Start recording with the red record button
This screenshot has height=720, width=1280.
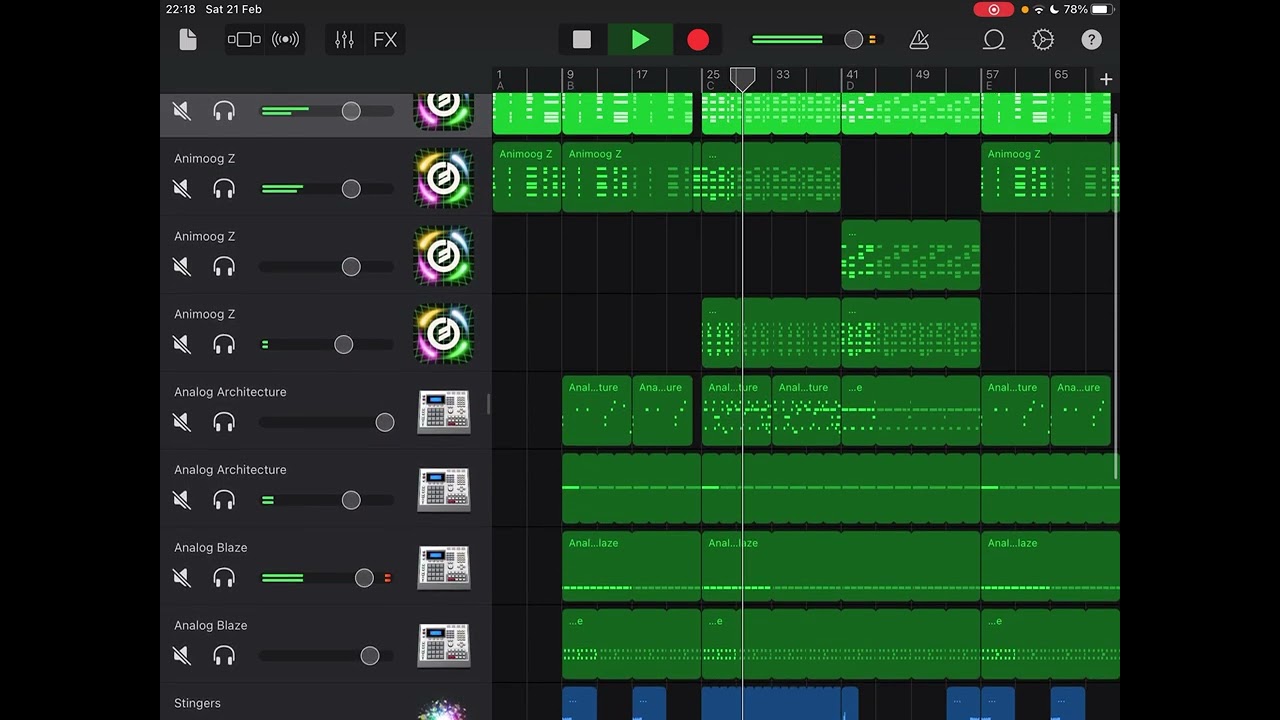(x=698, y=40)
